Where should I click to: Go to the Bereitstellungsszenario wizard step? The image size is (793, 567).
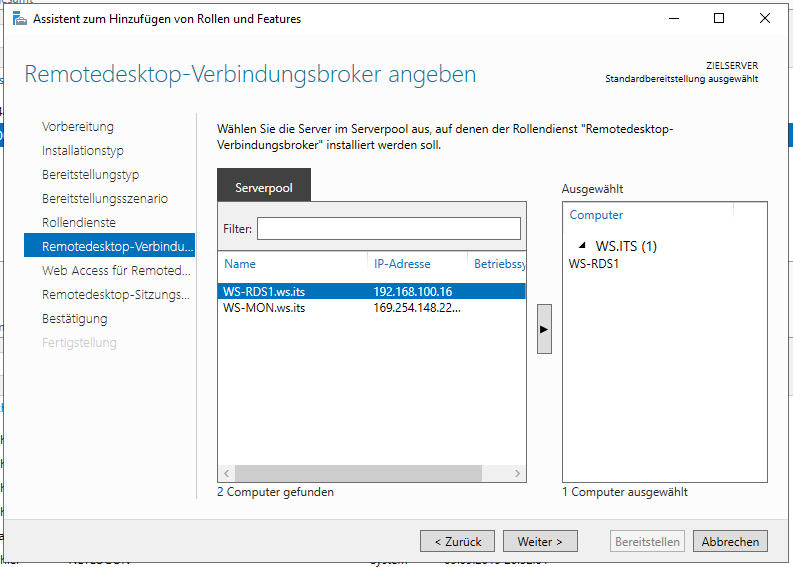click(105, 198)
